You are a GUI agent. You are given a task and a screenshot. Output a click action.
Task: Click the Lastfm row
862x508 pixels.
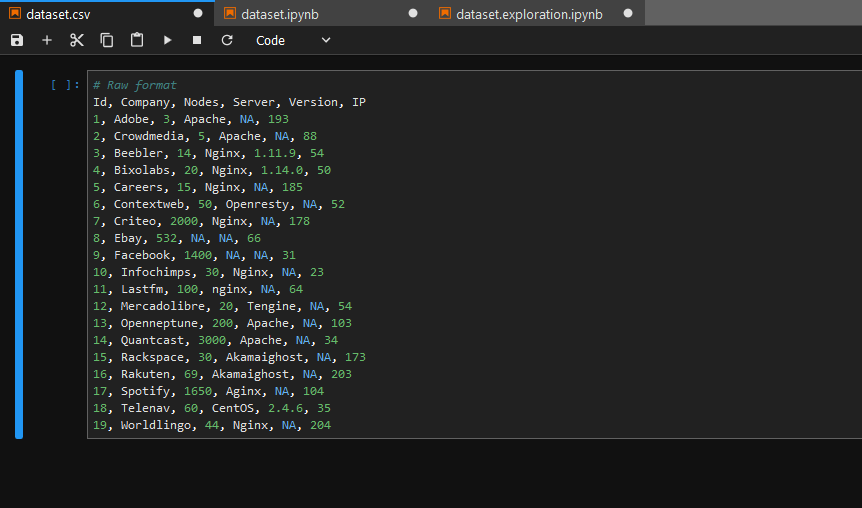coord(198,290)
